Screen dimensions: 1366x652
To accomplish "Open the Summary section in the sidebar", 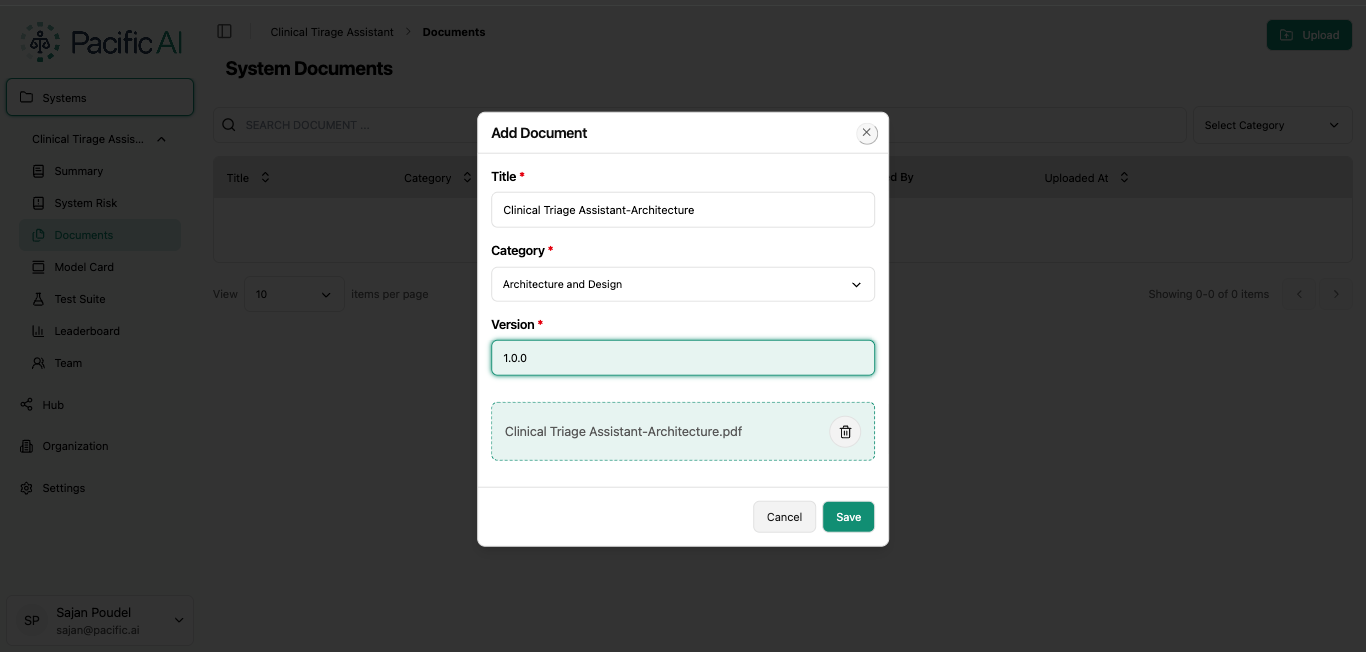I will click(x=80, y=171).
